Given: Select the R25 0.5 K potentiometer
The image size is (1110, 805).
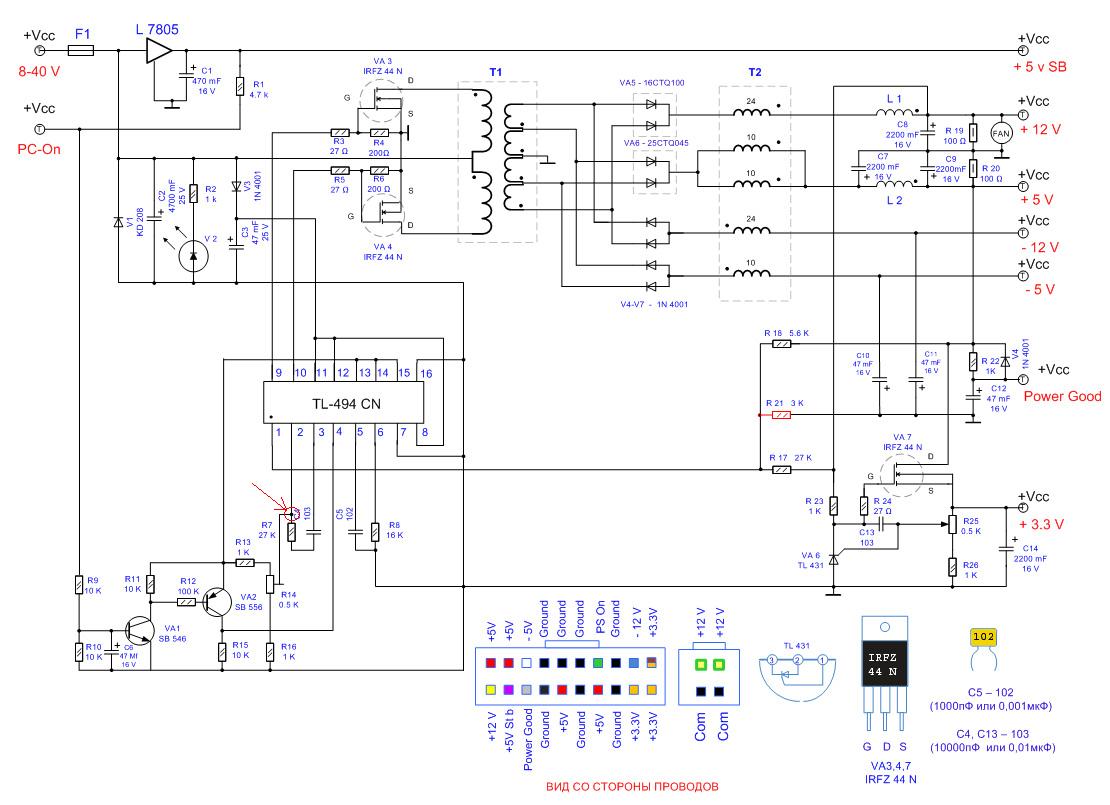Looking at the screenshot, I should coord(950,525).
